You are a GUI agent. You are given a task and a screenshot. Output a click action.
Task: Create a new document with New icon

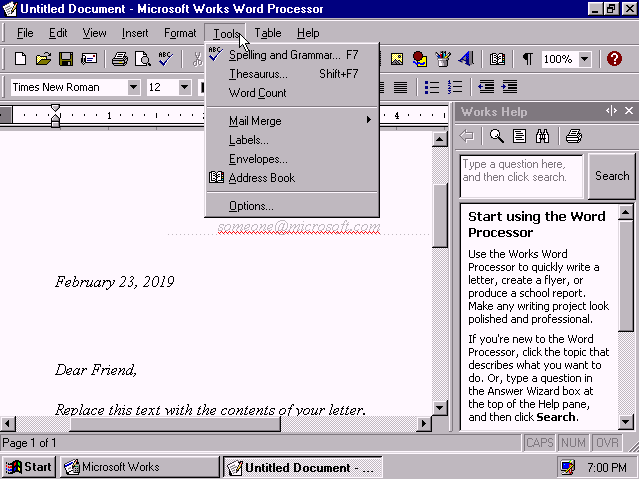point(20,59)
